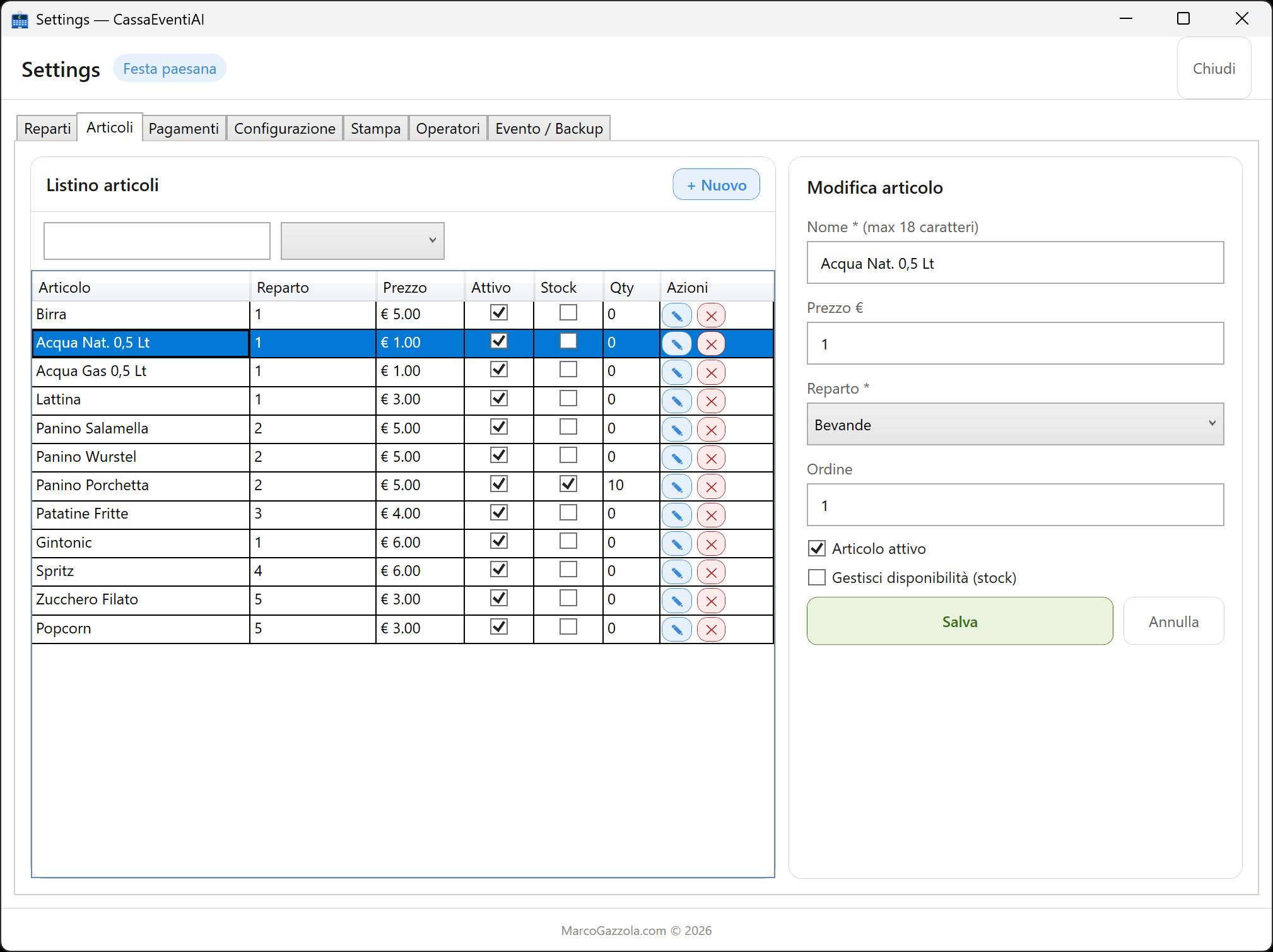
Task: Delete the Acqua Gas 0,5 Lt article
Action: [x=711, y=372]
